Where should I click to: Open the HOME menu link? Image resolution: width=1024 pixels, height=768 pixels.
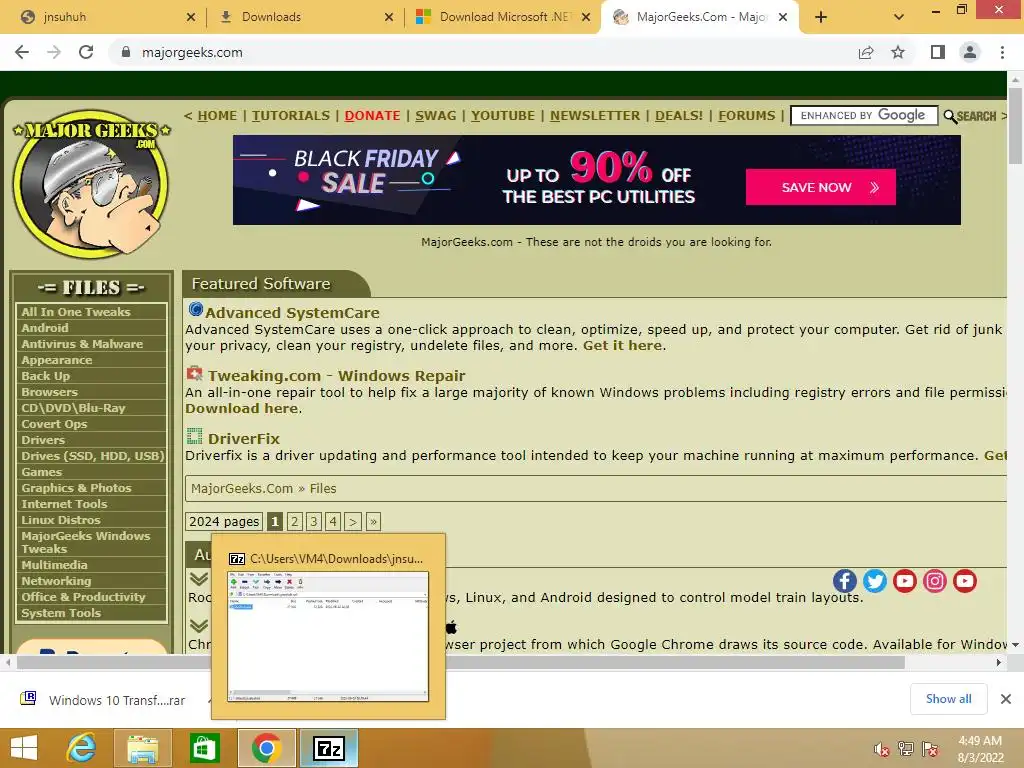217,116
